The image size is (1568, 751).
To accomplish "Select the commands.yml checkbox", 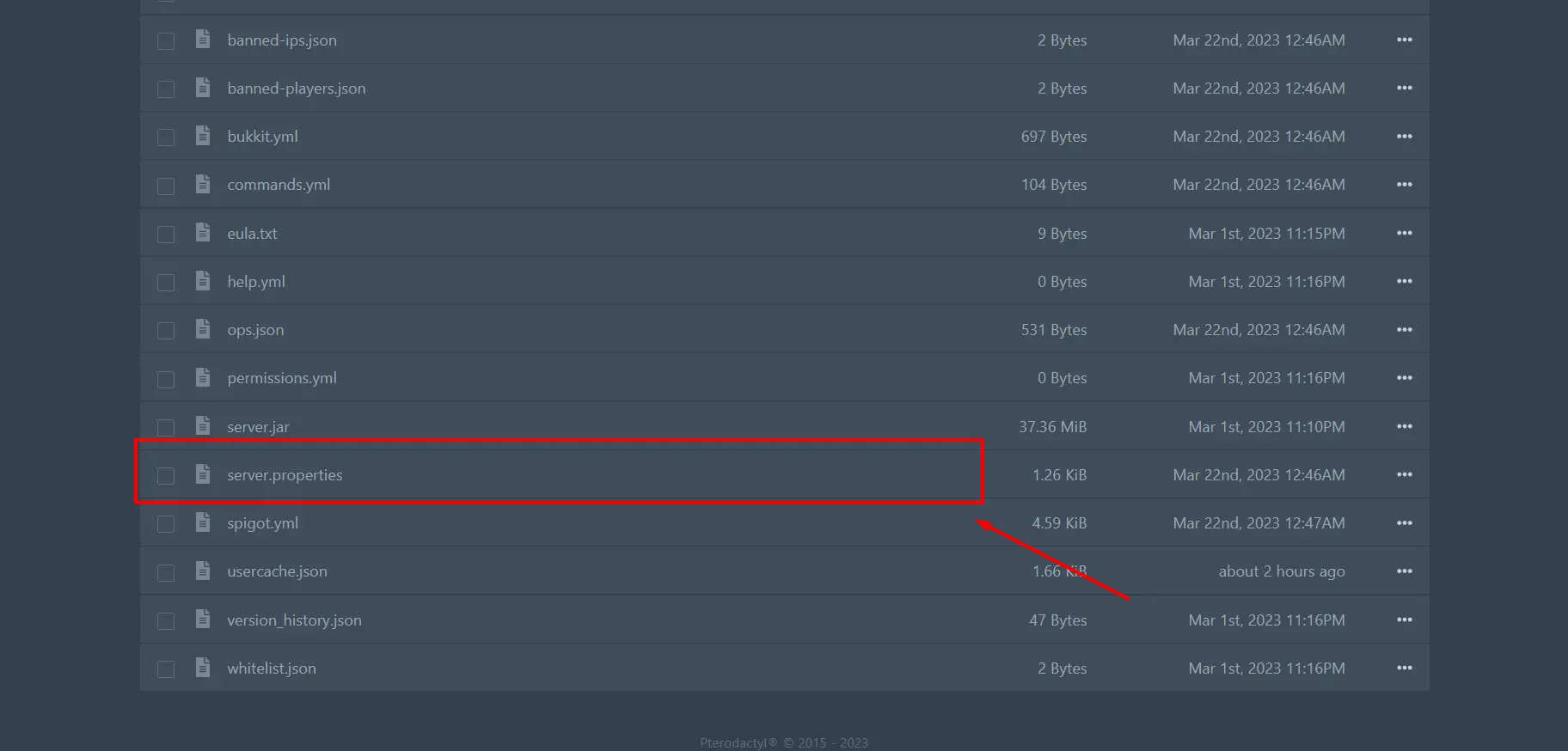I will [166, 186].
